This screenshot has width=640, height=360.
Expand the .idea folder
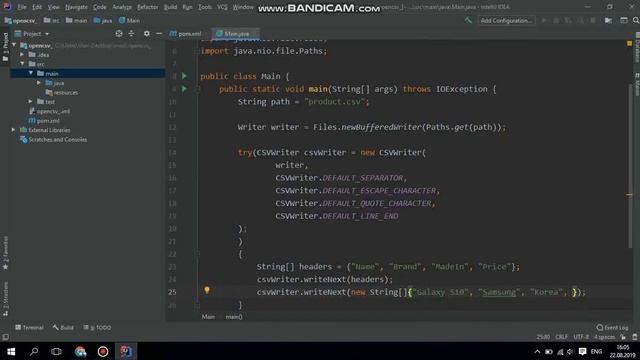(22, 54)
